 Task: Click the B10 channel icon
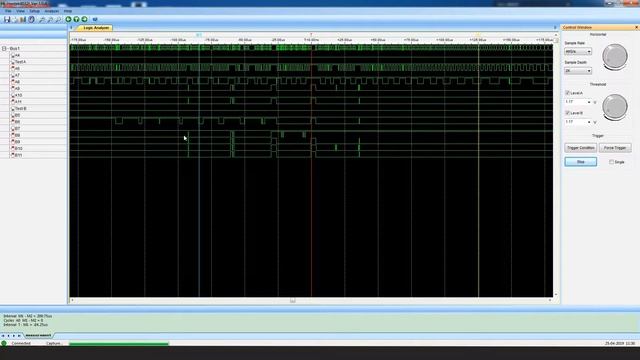13,148
